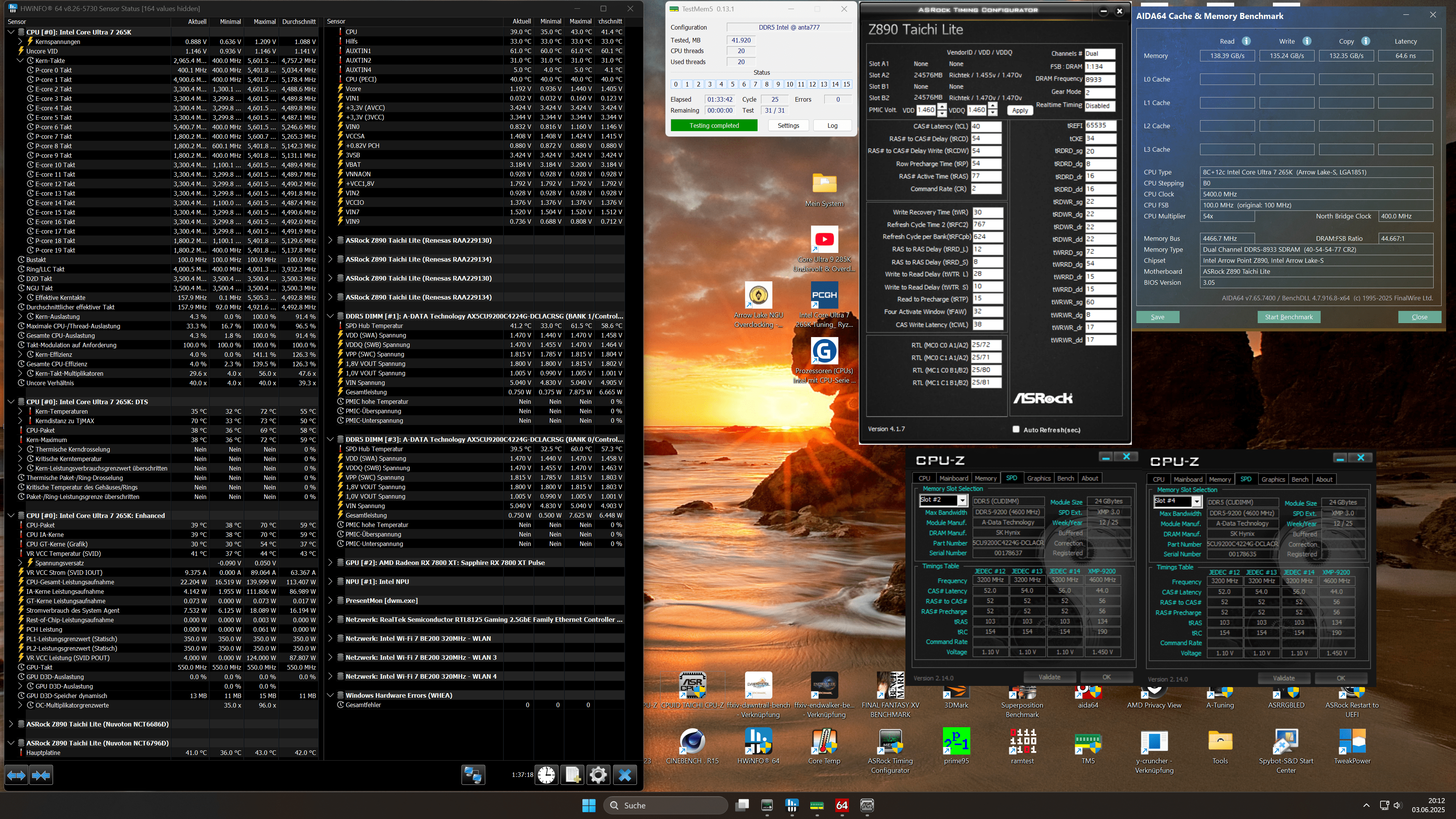This screenshot has width=1456, height=819.
Task: Click the CAS# Latency (tCL) input field
Action: click(x=986, y=127)
